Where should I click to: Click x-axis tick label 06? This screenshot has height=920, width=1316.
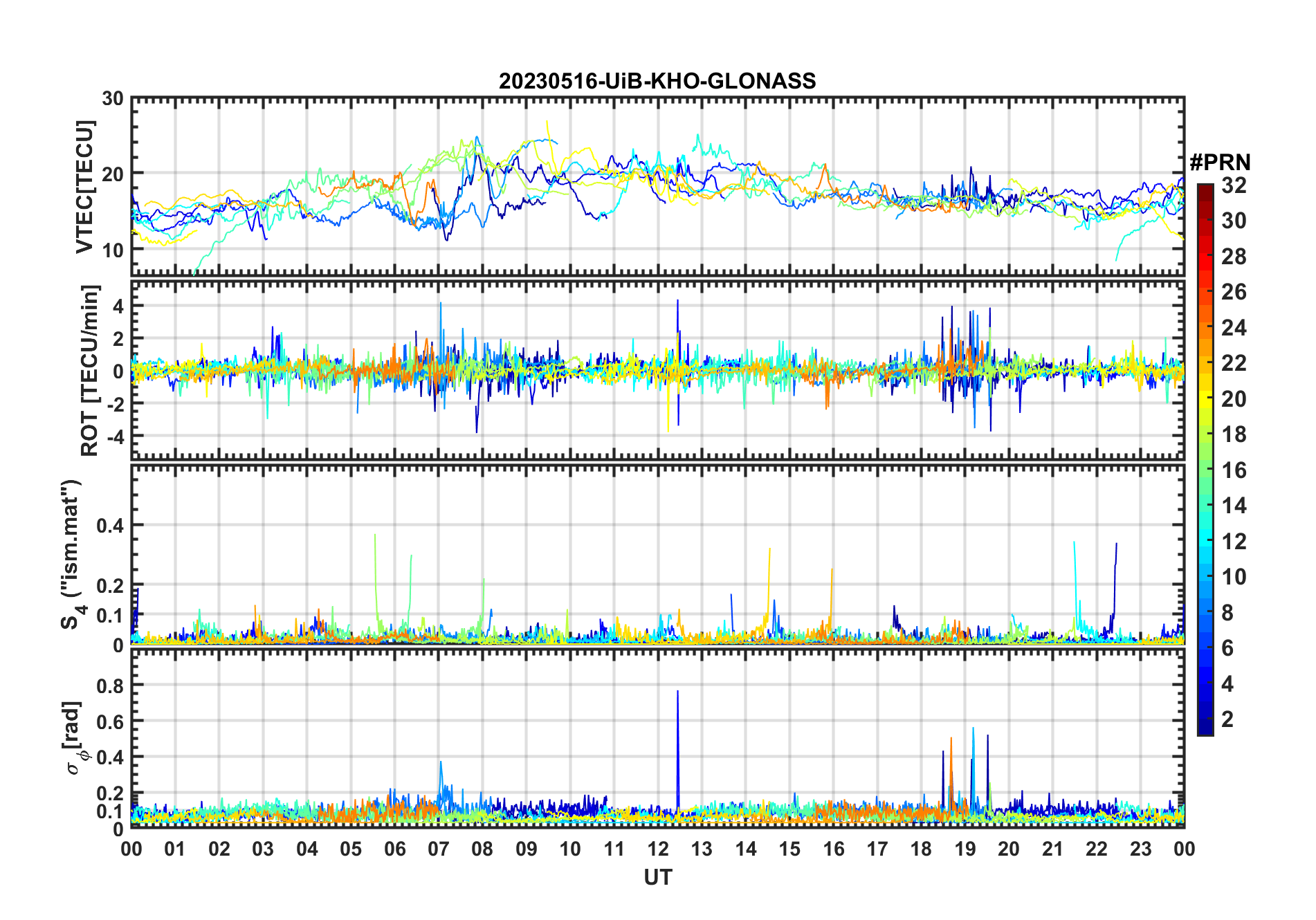pos(395,849)
